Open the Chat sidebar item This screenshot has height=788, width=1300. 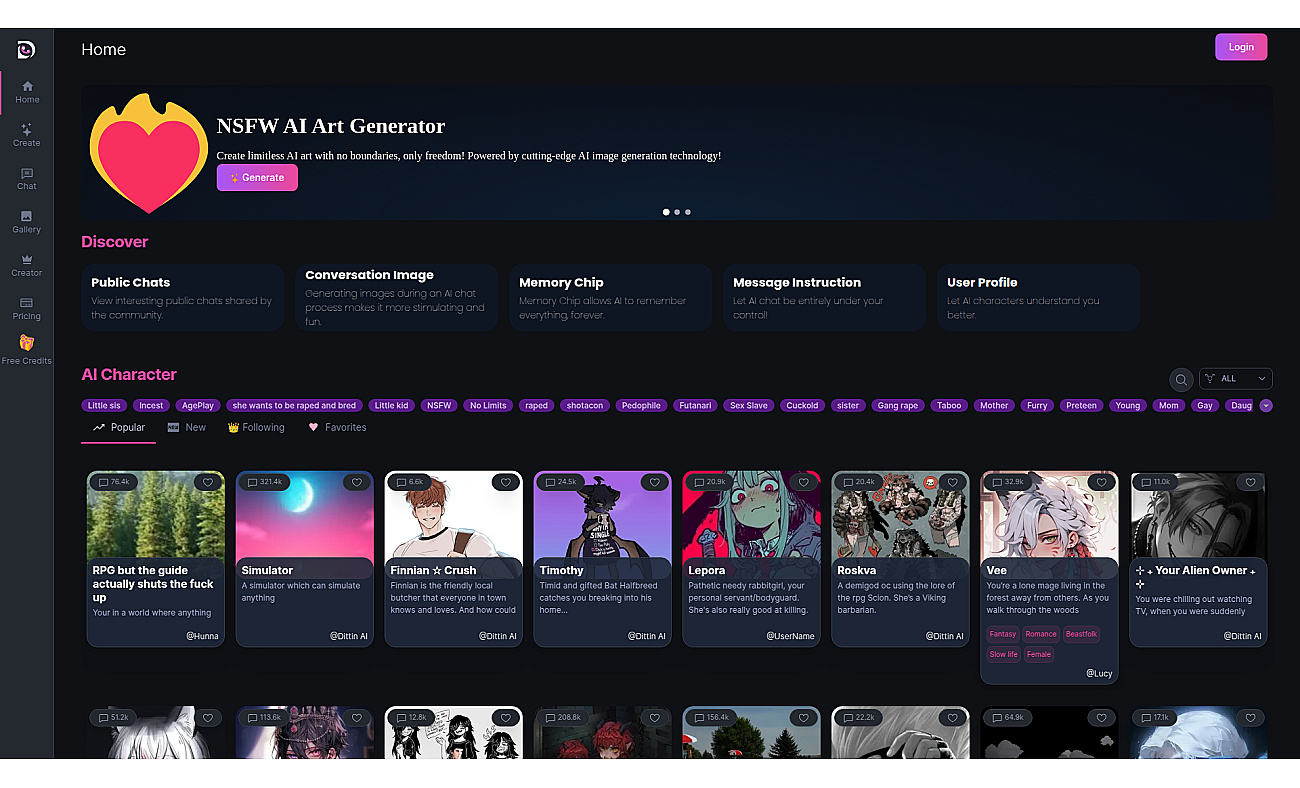[x=27, y=178]
